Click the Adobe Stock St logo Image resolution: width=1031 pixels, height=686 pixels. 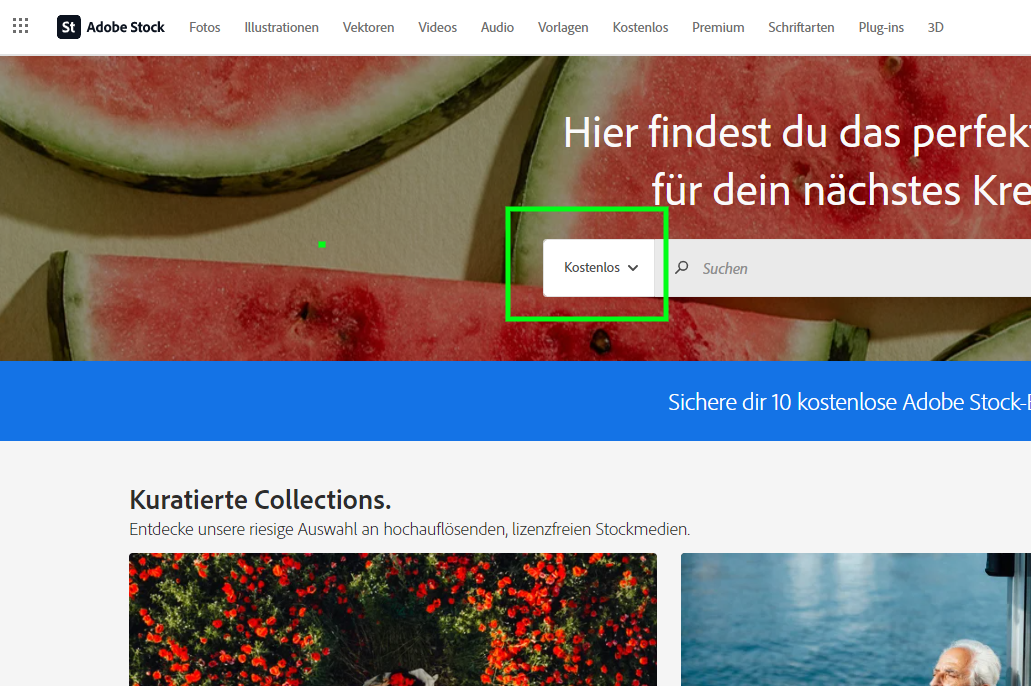[x=69, y=27]
